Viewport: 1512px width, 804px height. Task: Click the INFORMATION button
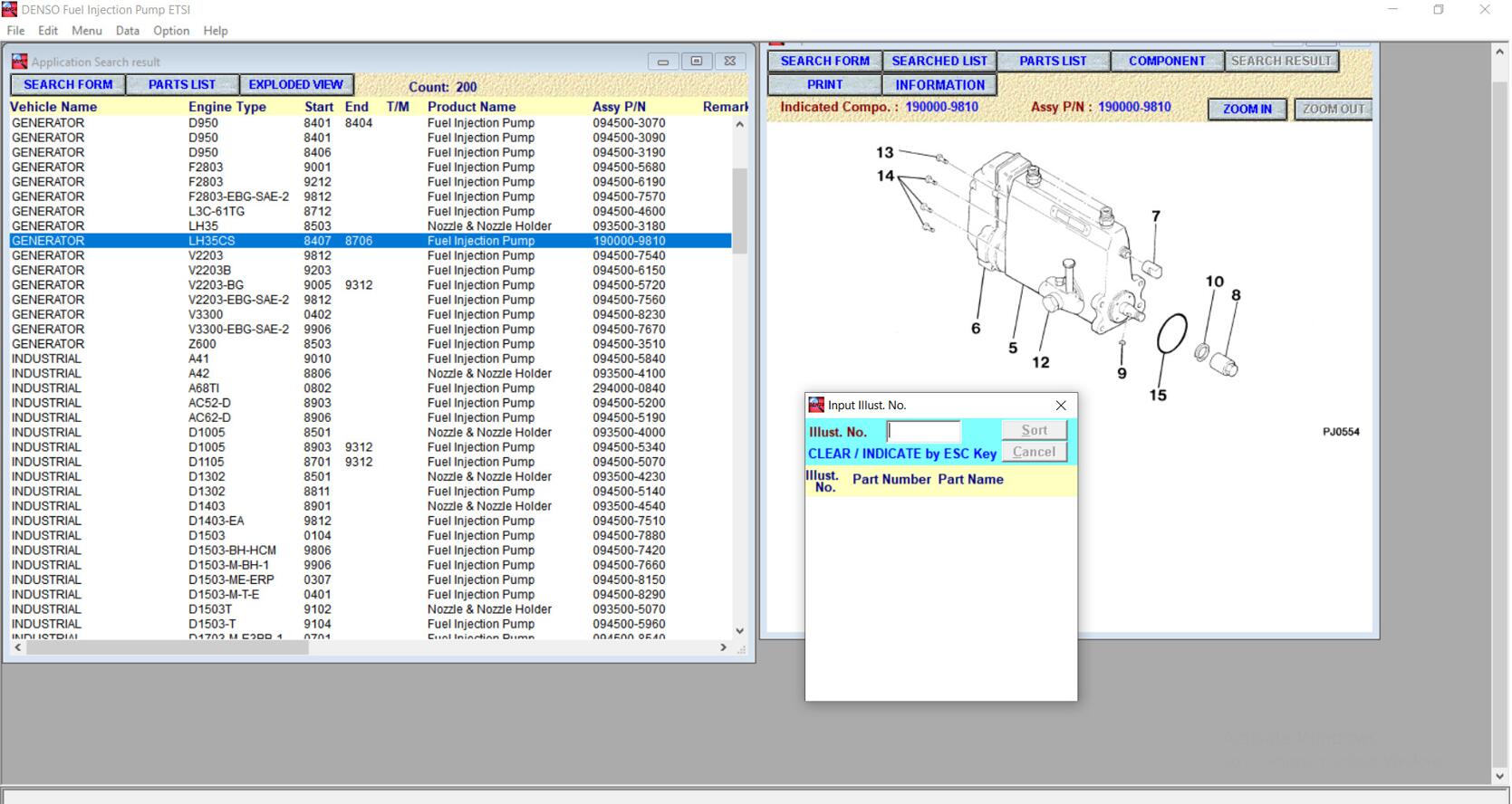click(939, 84)
